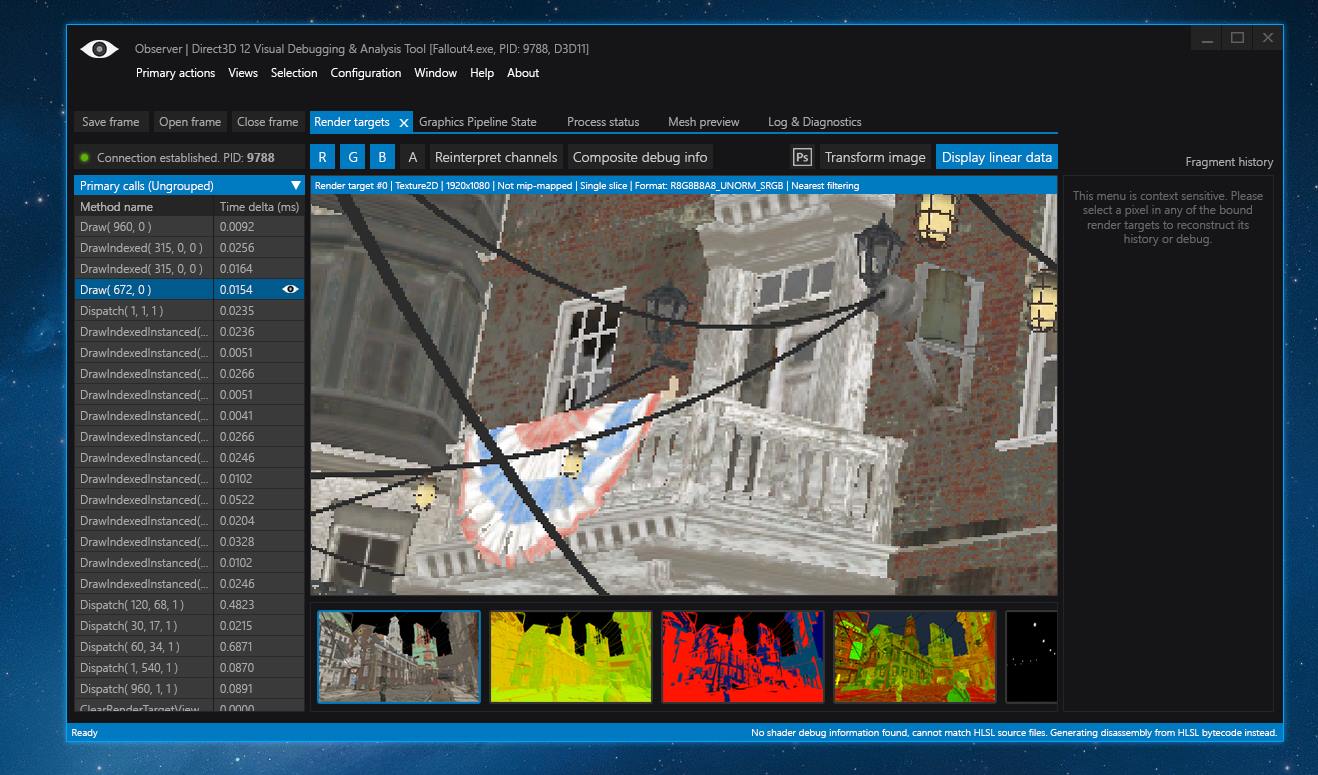Enable the A alpha channel button

[412, 157]
